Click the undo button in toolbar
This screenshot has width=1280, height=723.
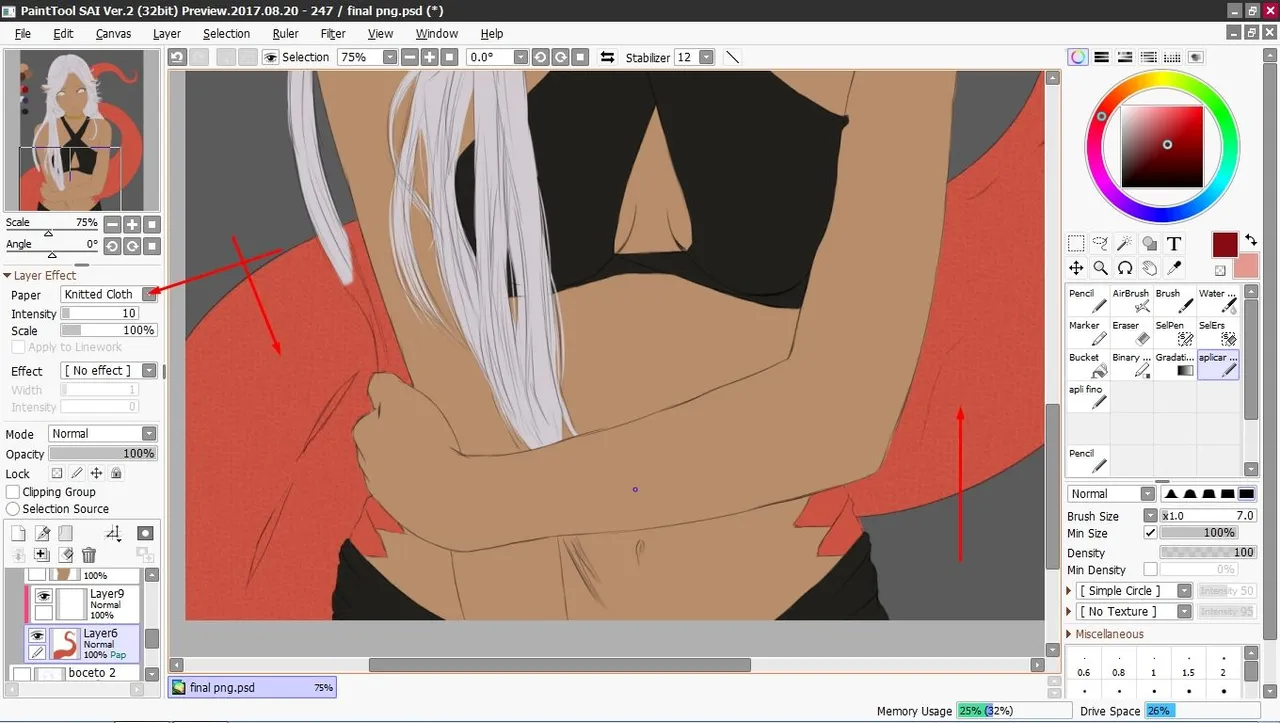[x=177, y=58]
